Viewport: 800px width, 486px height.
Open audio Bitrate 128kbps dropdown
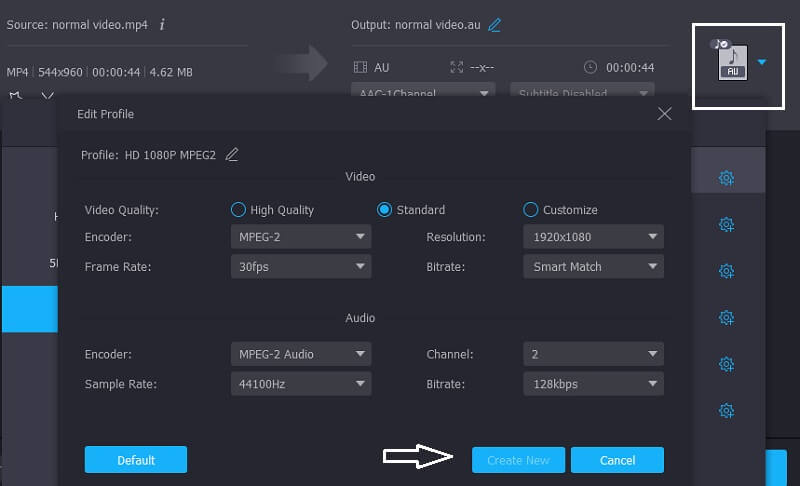(x=593, y=383)
